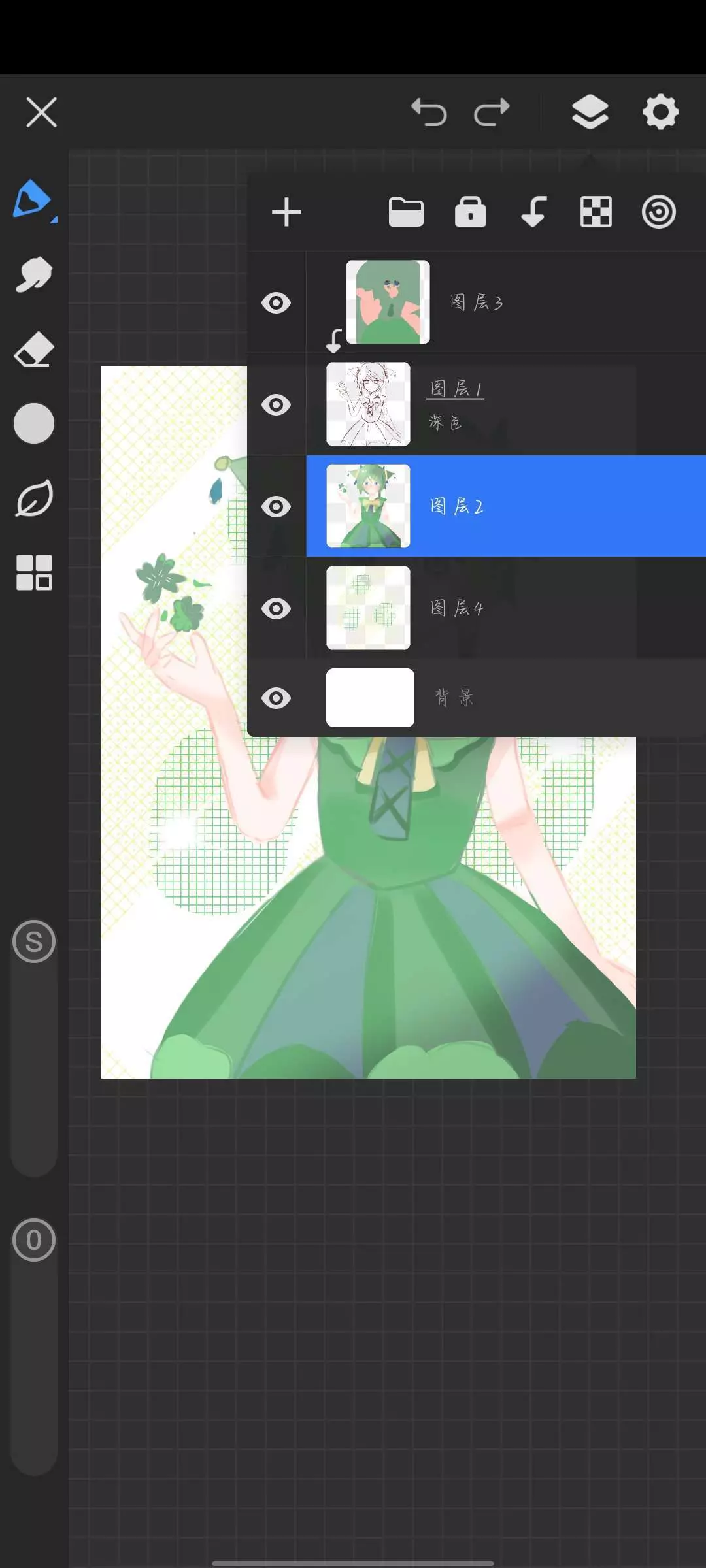
Task: Click the opacity 0 slider knob
Action: [34, 1240]
